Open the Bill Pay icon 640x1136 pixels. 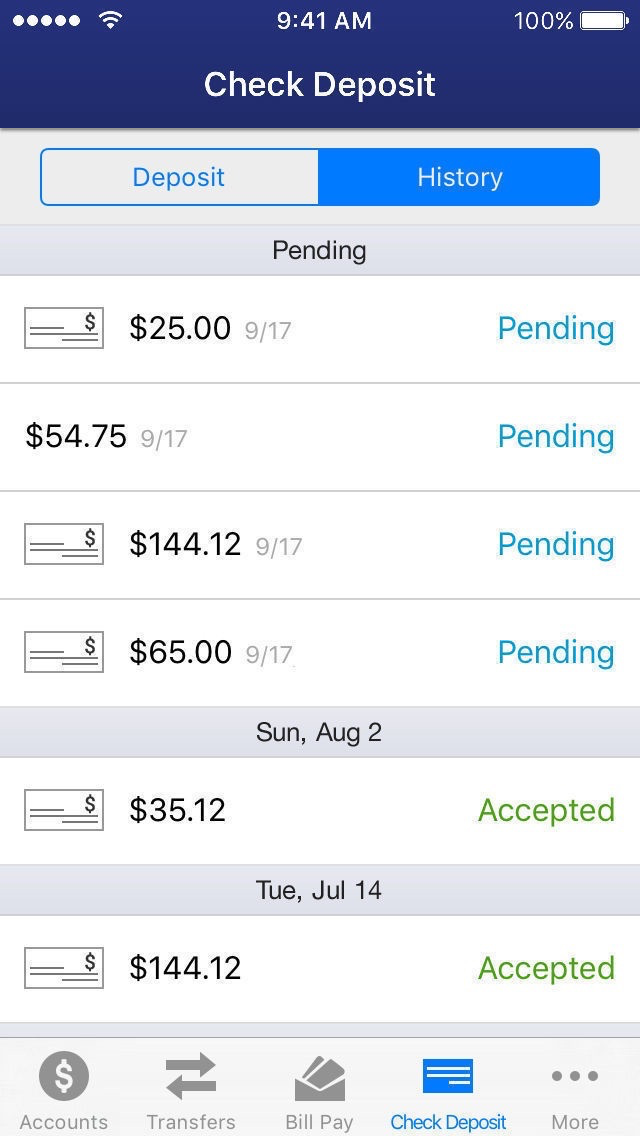pos(320,1078)
